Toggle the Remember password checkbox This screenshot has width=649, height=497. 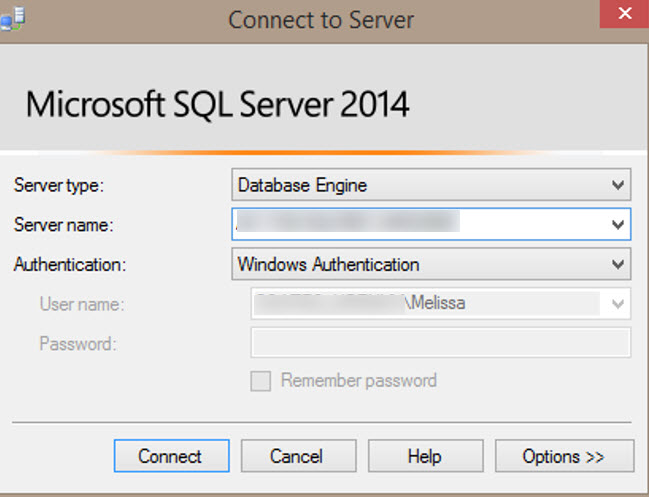coord(261,381)
